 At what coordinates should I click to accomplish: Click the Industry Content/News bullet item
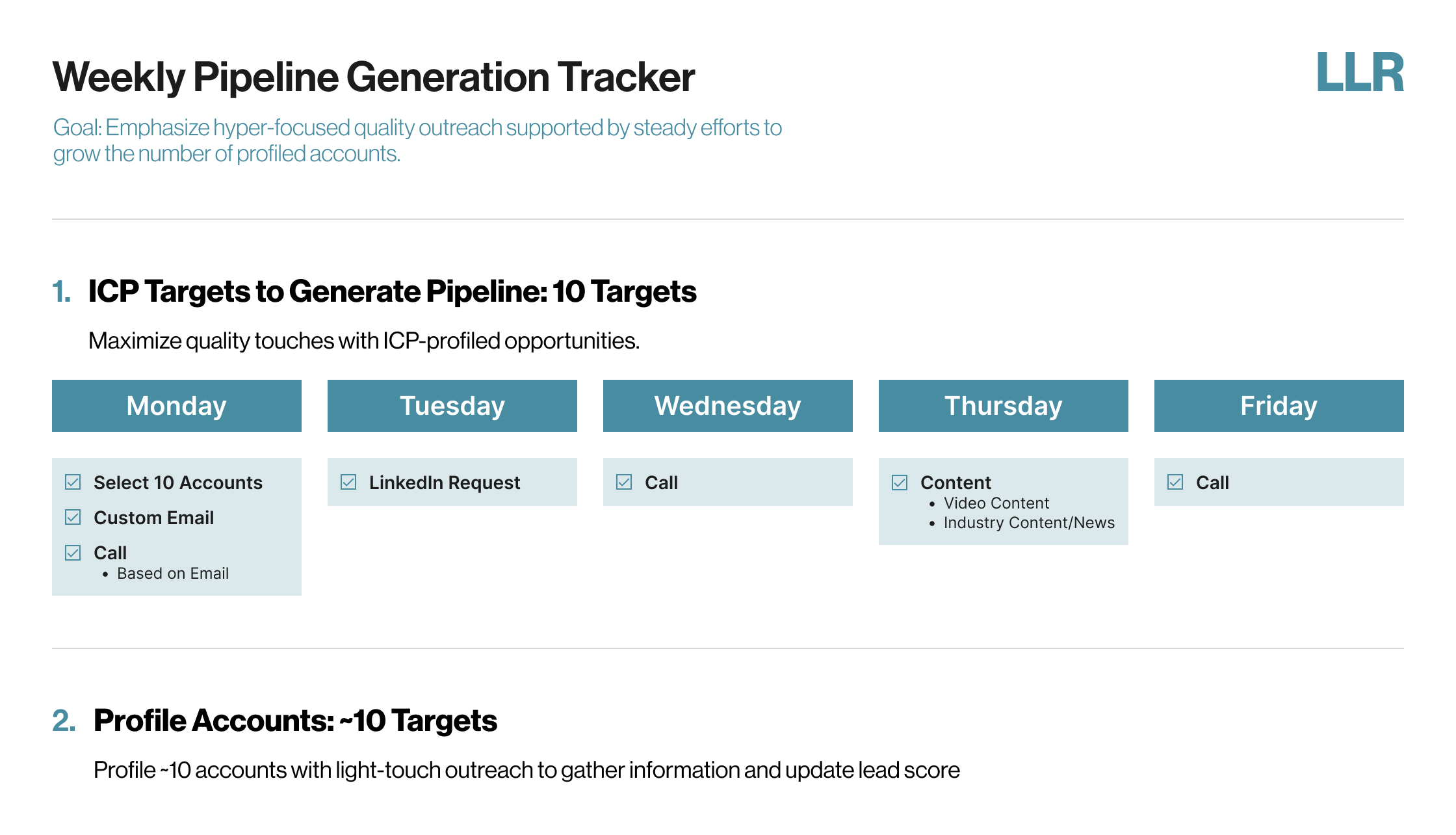point(1028,523)
